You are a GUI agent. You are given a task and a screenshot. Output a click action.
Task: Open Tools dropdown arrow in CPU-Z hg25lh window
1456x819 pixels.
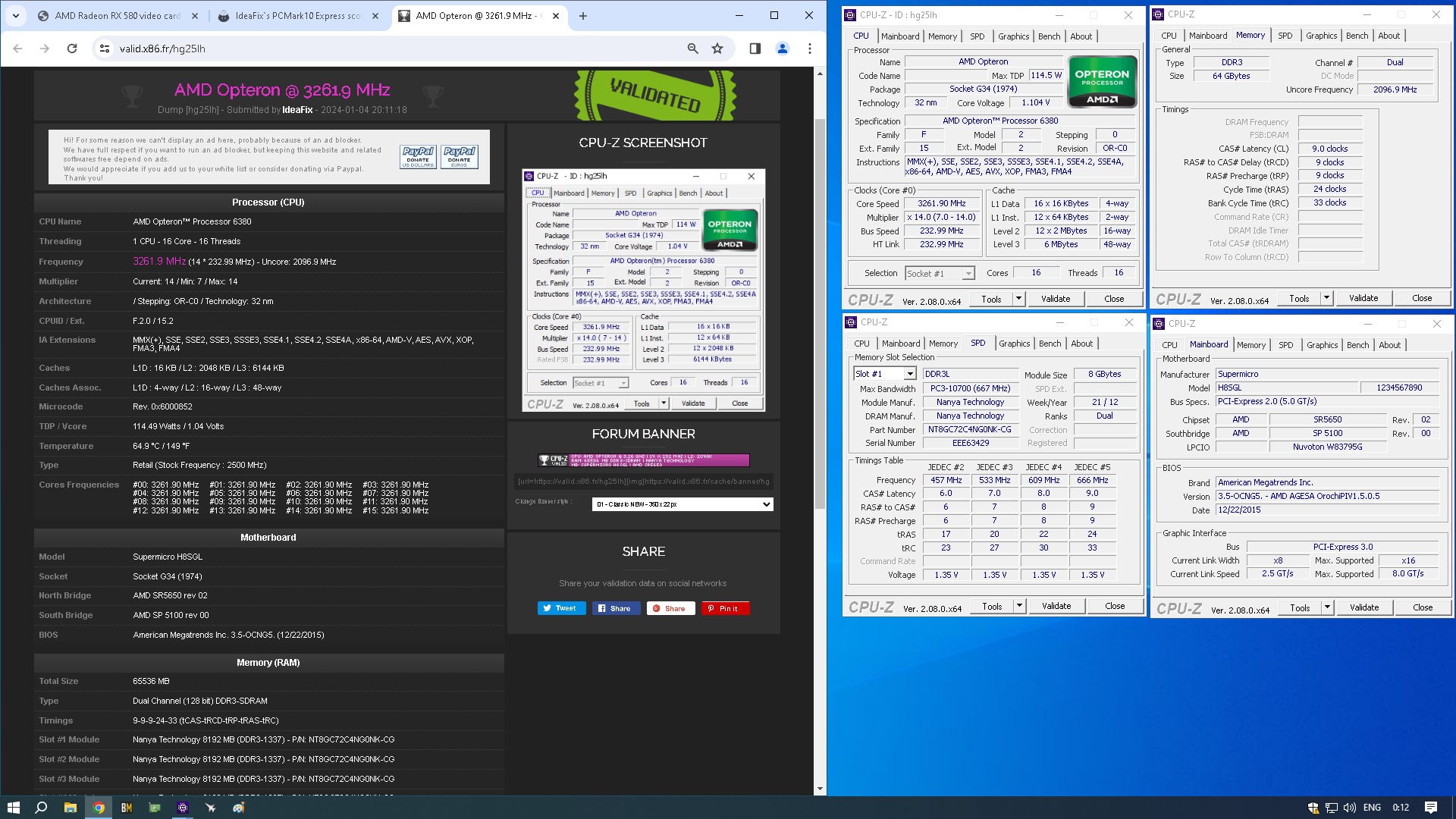(1018, 299)
